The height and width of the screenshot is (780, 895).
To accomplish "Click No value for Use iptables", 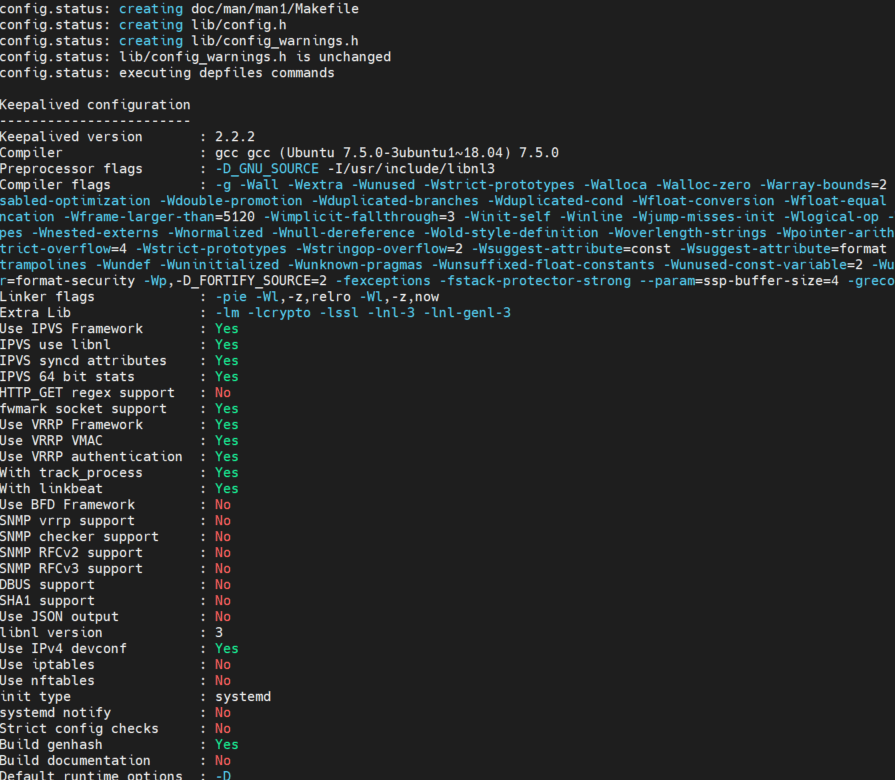I will pos(223,664).
